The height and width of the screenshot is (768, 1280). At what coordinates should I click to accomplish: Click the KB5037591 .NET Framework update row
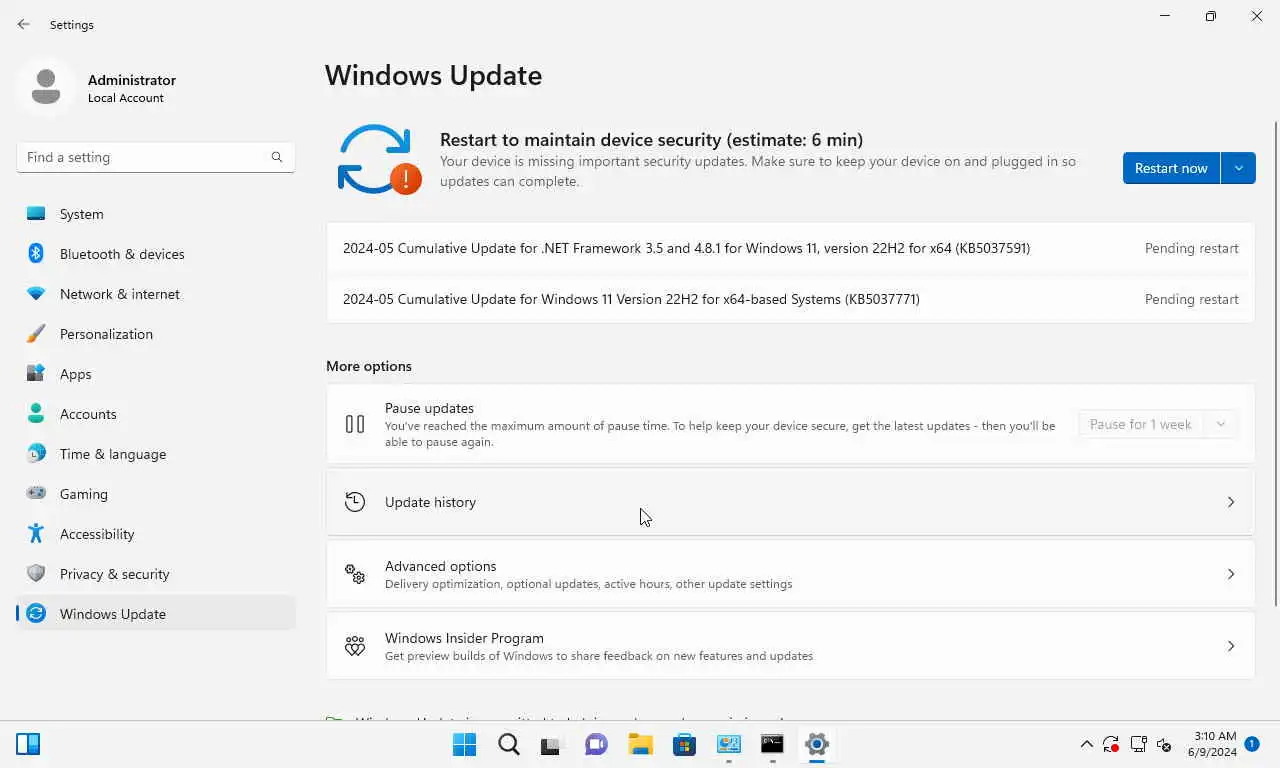[790, 248]
